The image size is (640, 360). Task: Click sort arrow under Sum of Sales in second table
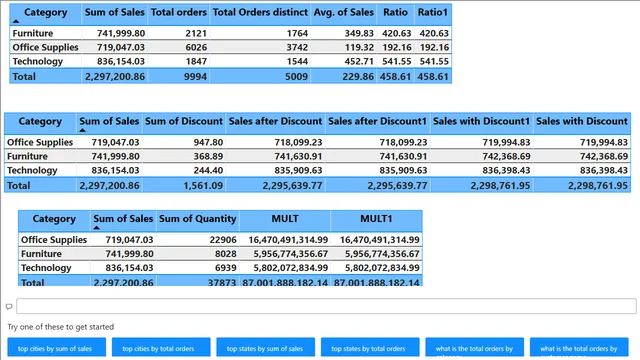point(82,130)
